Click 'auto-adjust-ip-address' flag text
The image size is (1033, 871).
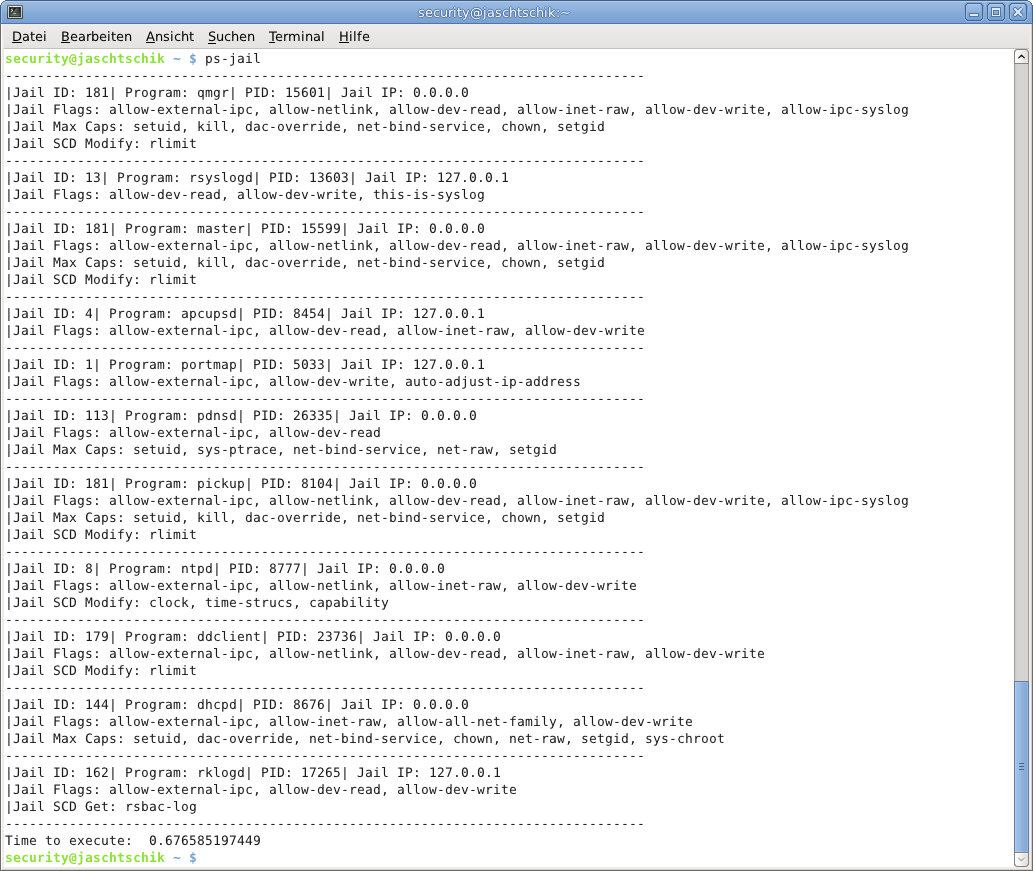pyautogui.click(x=493, y=382)
